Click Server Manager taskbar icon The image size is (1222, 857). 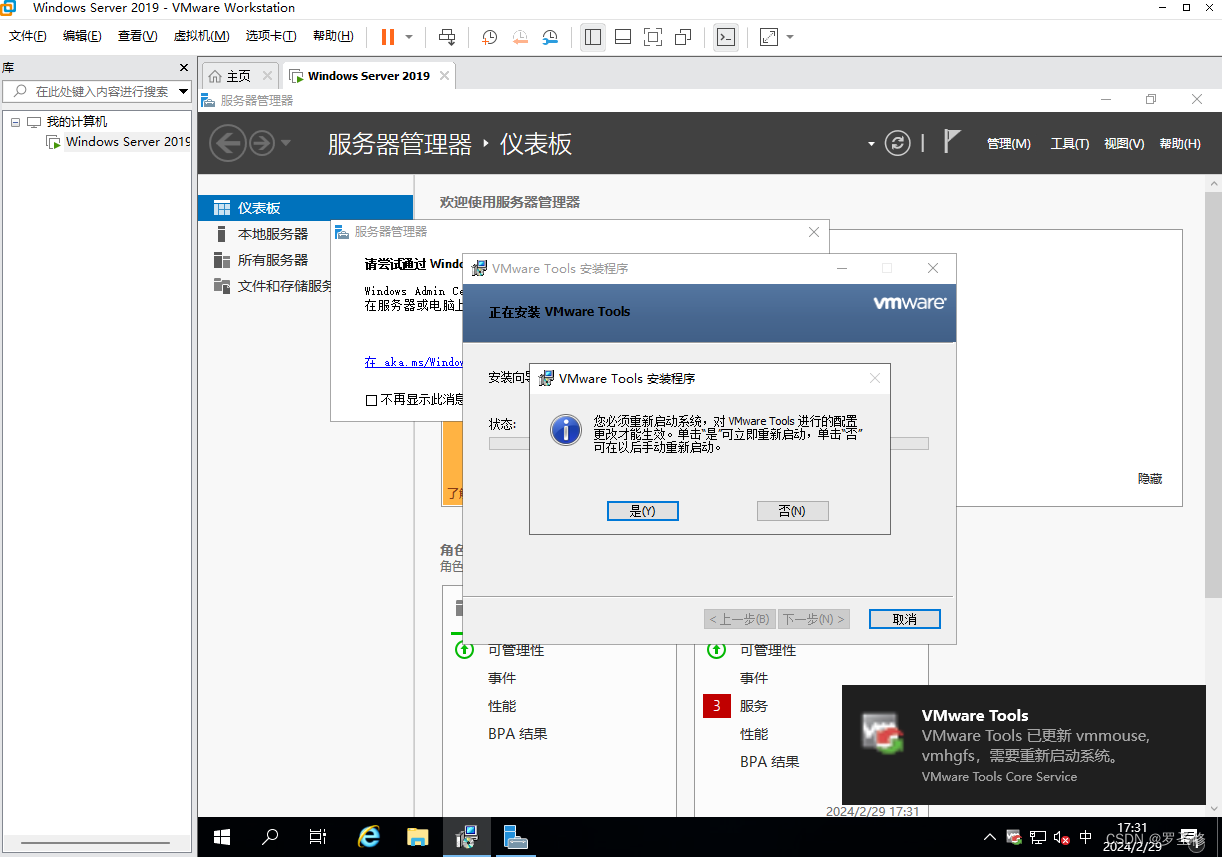(515, 837)
